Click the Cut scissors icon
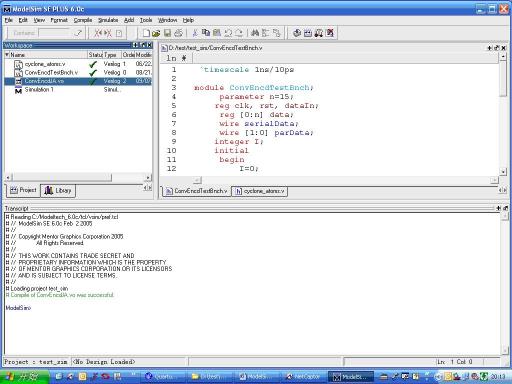The image size is (512, 384). pyautogui.click(x=195, y=33)
